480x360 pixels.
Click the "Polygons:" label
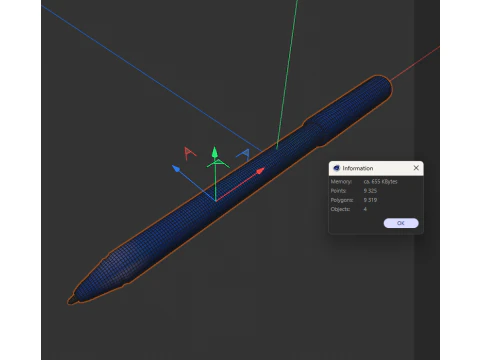click(x=342, y=200)
